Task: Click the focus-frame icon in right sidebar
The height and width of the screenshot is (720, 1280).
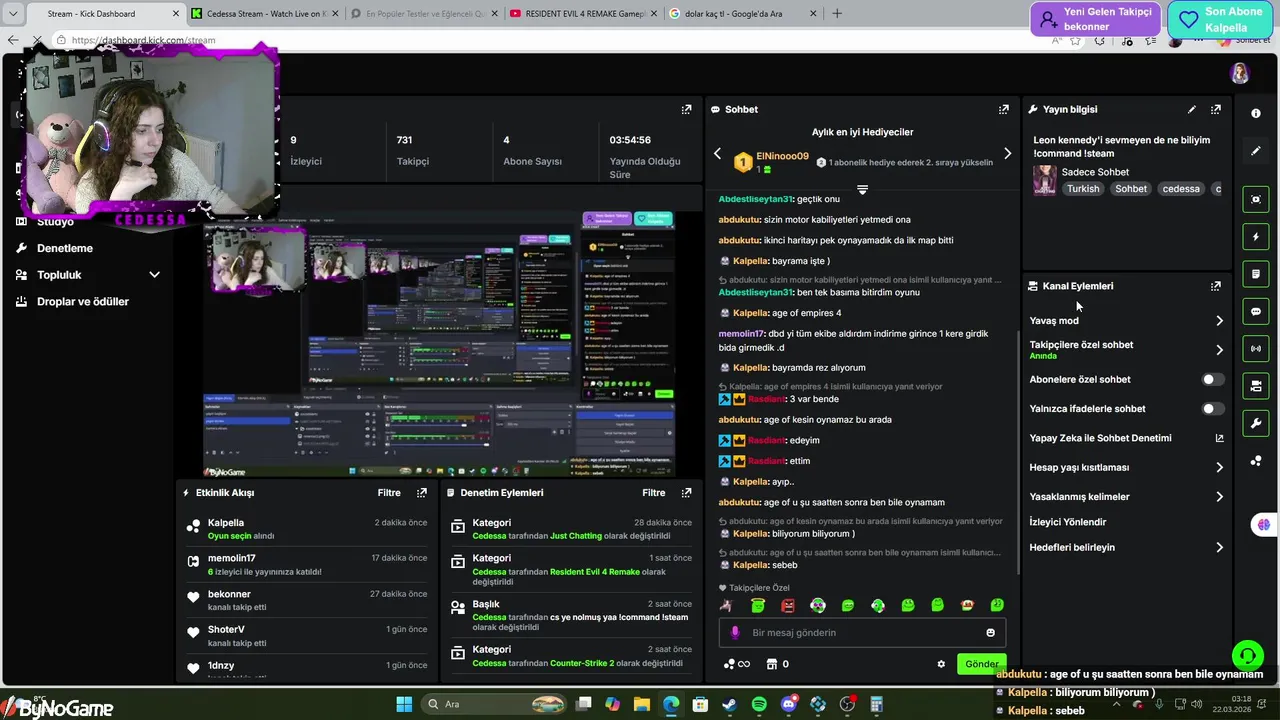Action: pyautogui.click(x=1256, y=200)
